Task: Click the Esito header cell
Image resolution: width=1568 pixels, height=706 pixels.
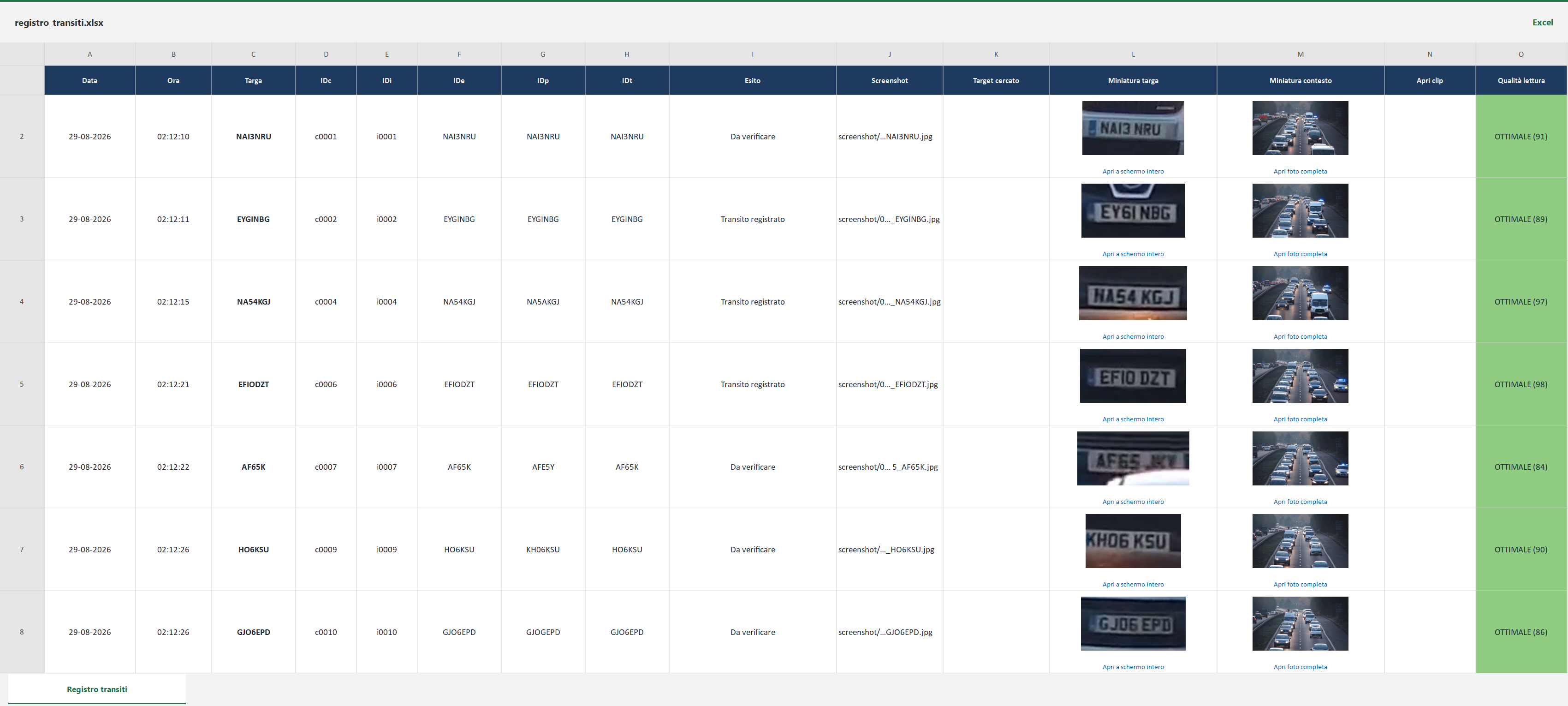Action: [752, 80]
